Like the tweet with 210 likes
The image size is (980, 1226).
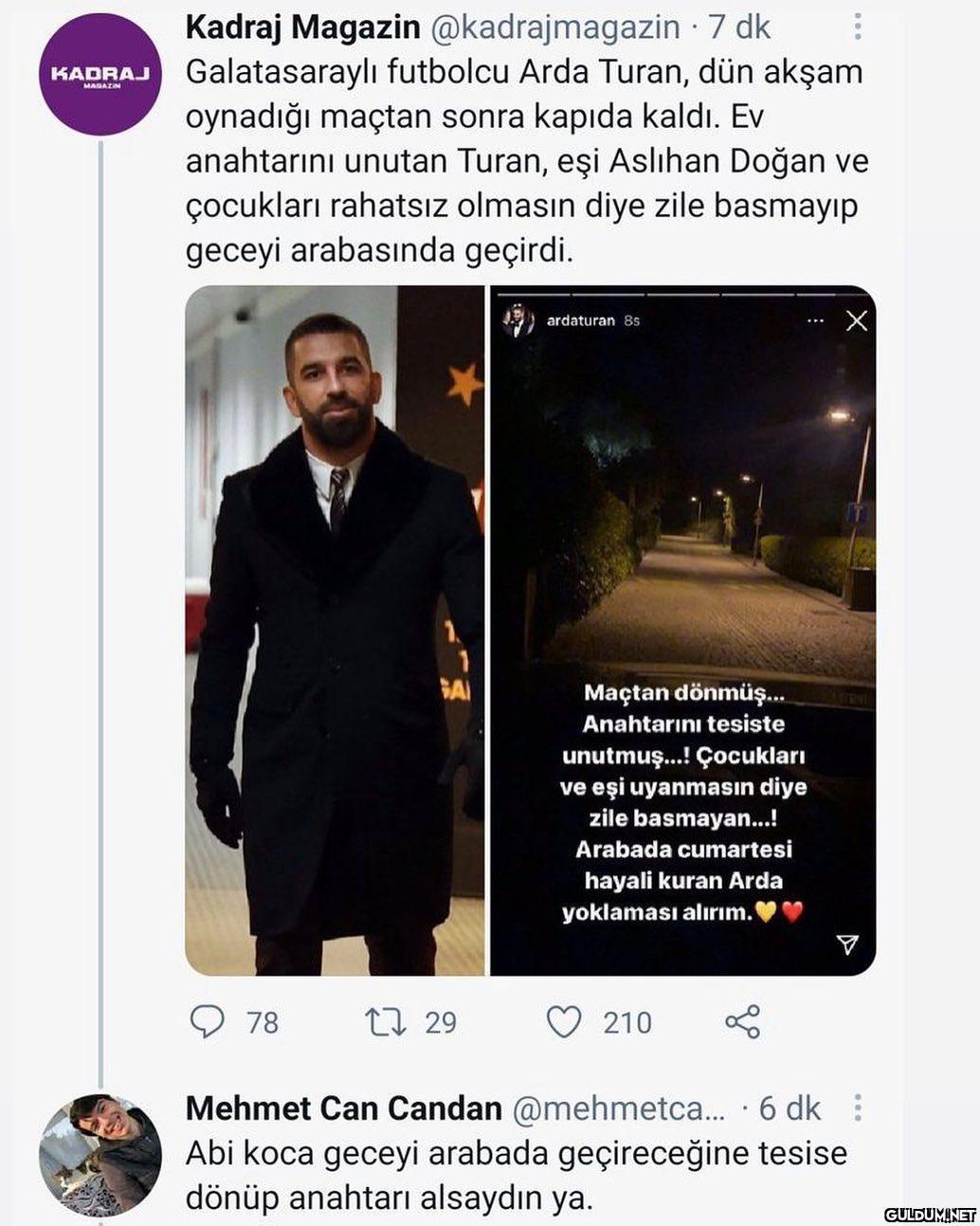pos(564,1021)
